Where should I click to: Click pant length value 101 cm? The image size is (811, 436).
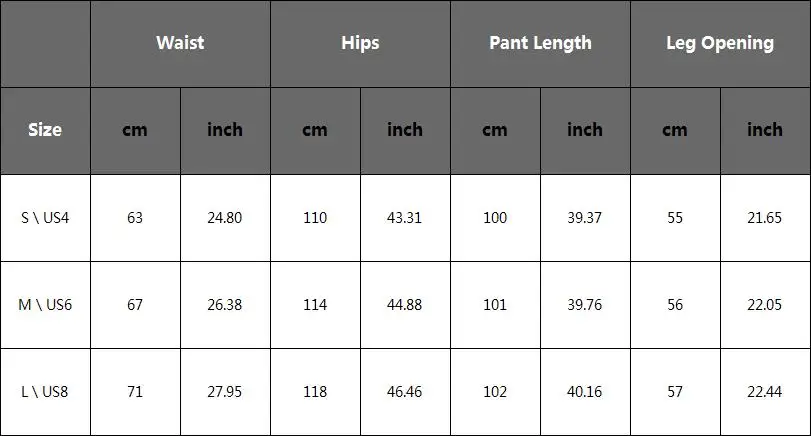[x=495, y=305]
